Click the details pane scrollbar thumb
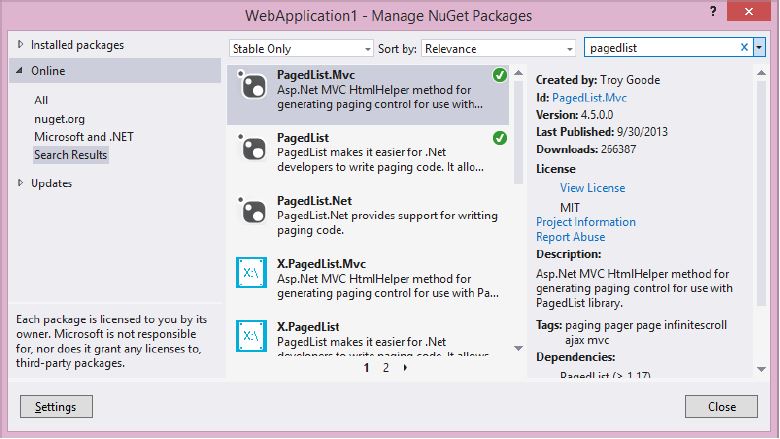 [761, 193]
